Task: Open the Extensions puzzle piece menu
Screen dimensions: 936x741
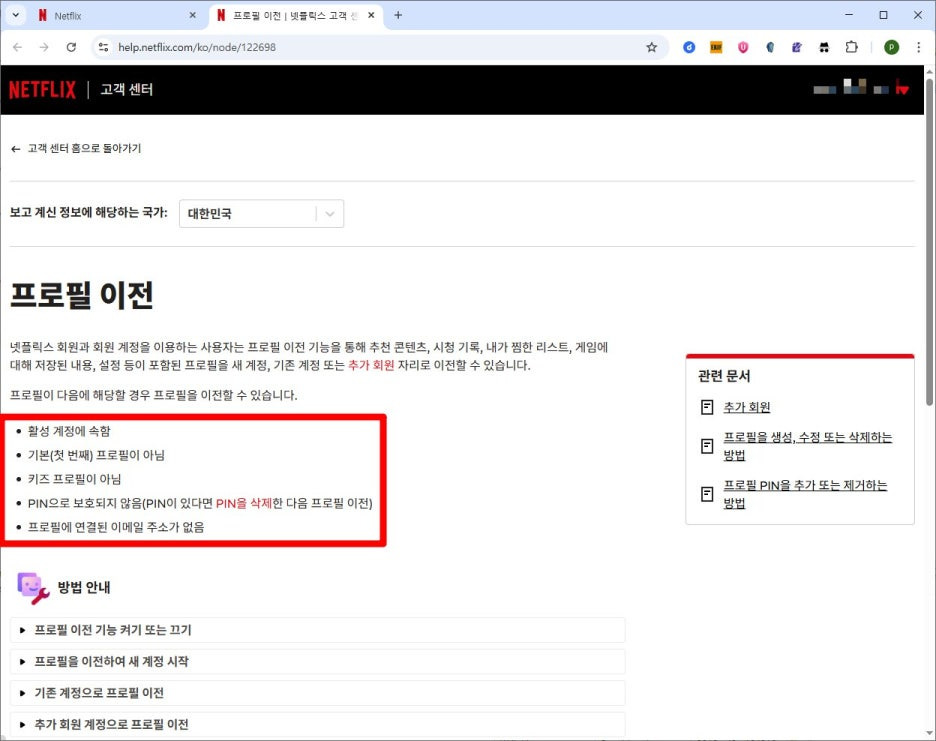Action: coord(851,47)
